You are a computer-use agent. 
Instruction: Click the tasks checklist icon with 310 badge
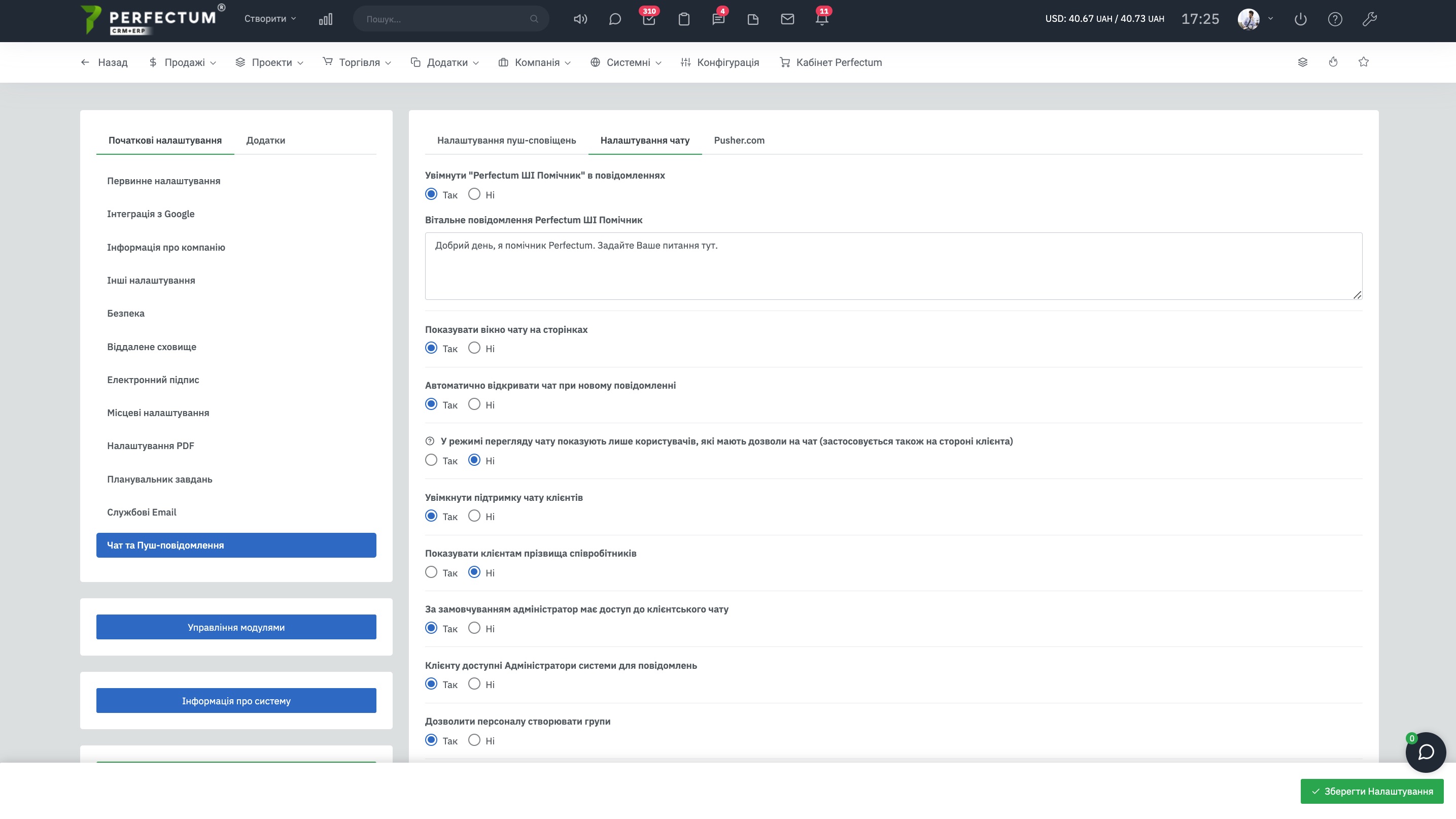tap(649, 19)
